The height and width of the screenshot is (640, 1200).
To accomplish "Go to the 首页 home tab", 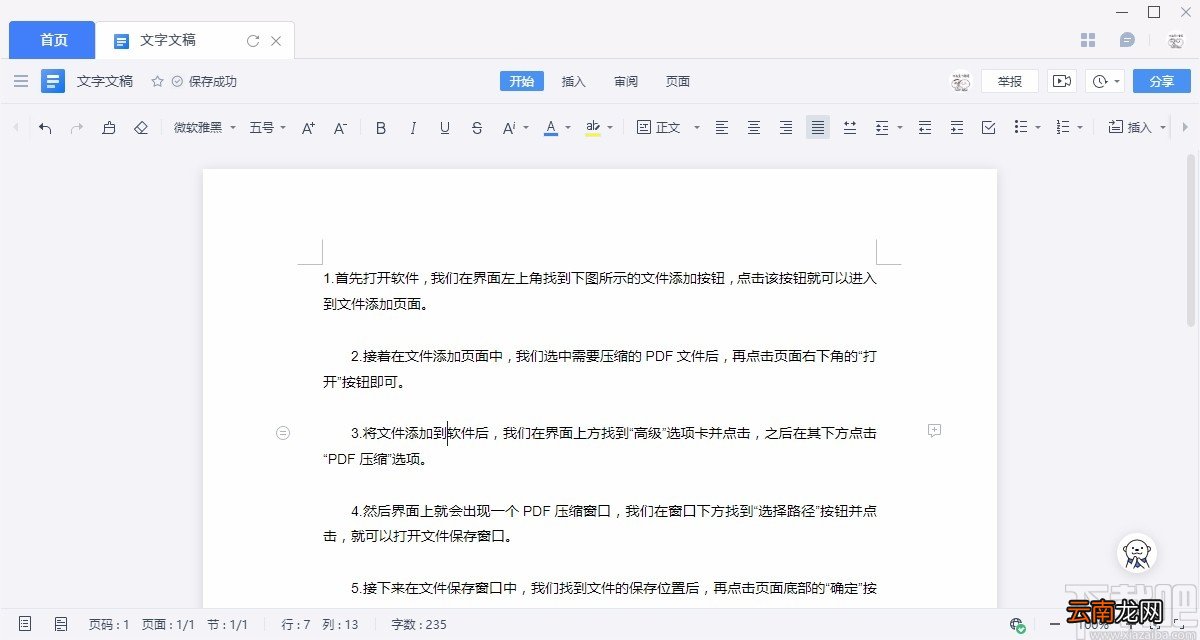I will (53, 40).
